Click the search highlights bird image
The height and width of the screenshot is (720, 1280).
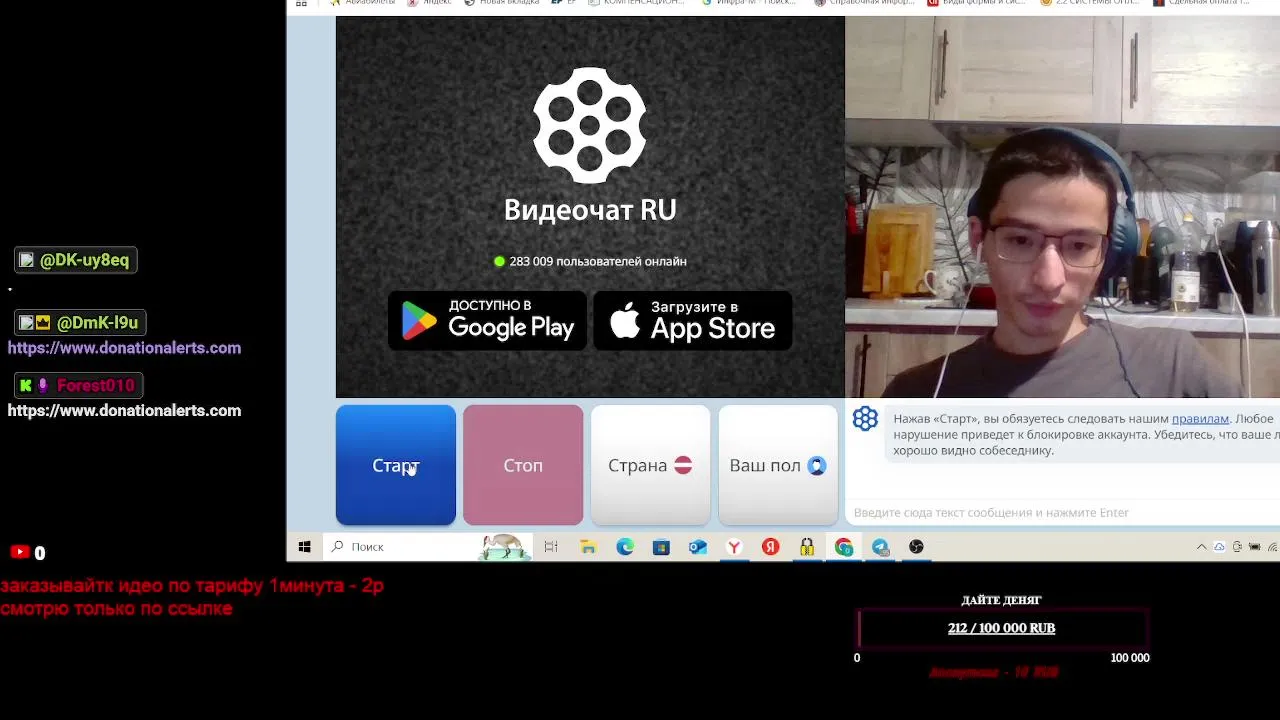tap(505, 547)
